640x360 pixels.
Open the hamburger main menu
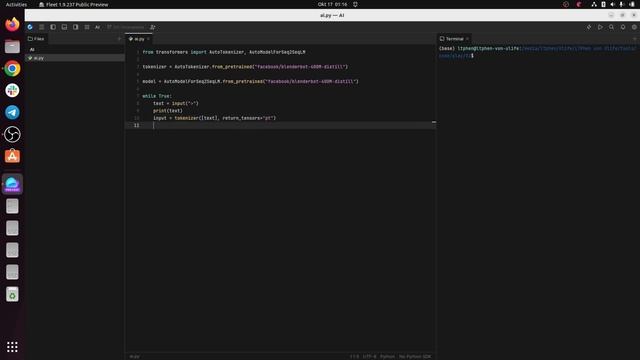point(41,27)
